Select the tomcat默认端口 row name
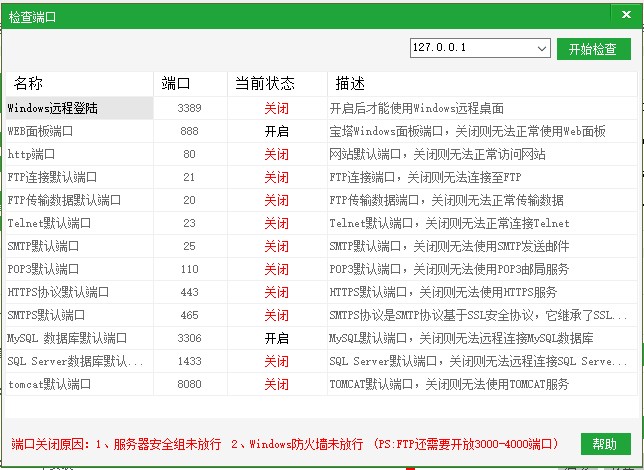Image resolution: width=644 pixels, height=470 pixels. click(x=49, y=385)
